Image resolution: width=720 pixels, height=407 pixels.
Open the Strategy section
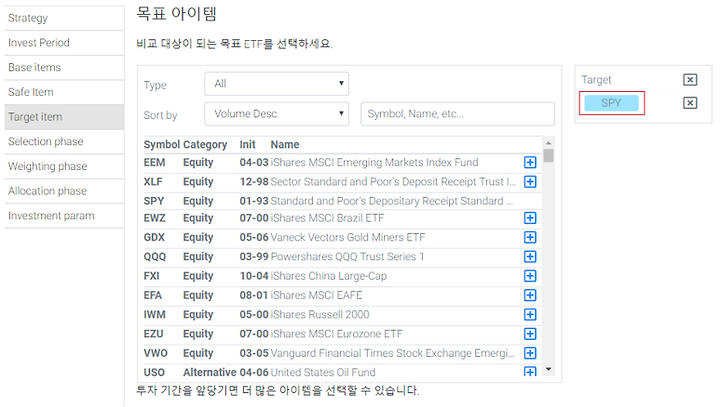[64, 18]
